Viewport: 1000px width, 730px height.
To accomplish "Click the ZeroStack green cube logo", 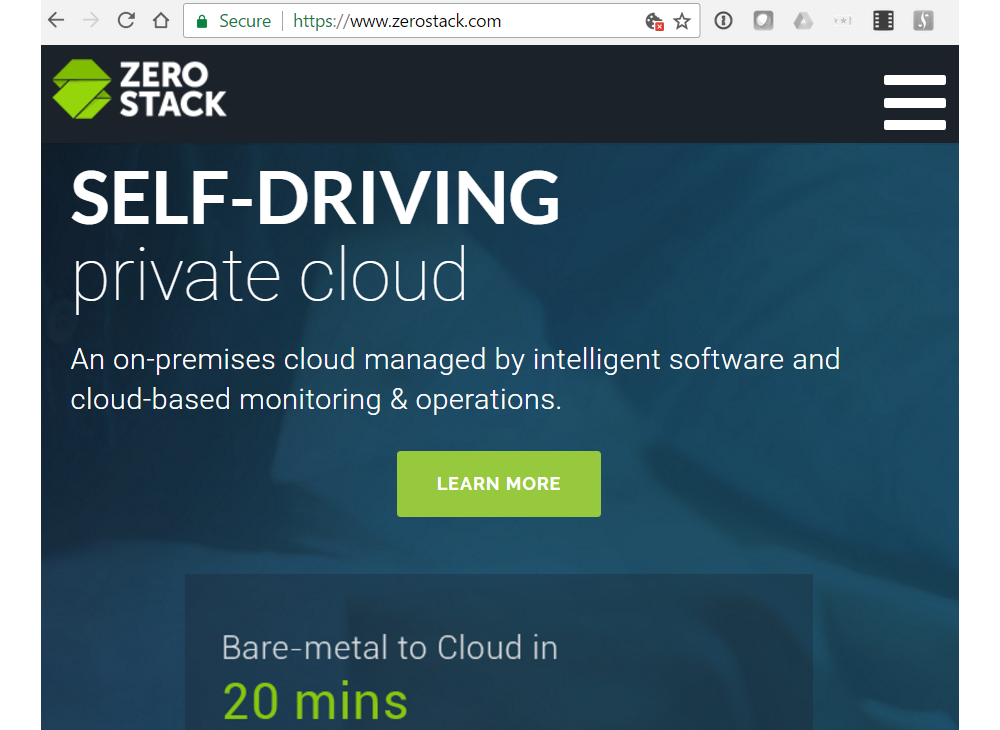I will 82,89.
